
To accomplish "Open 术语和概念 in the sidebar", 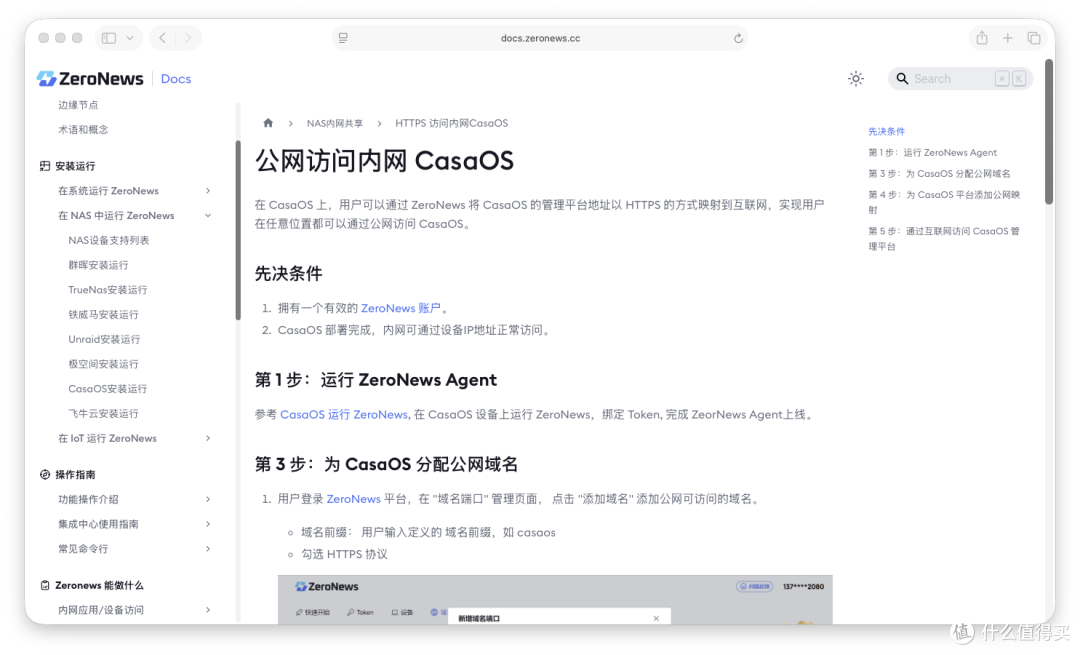I will pos(83,129).
